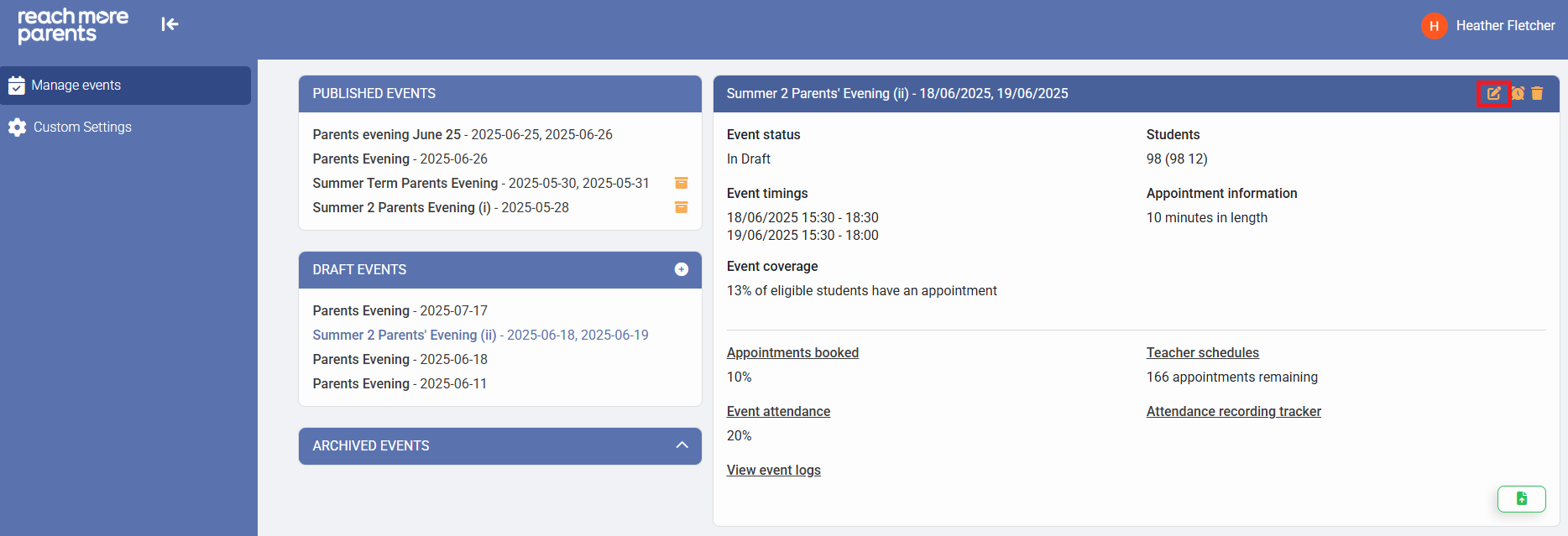Delete the event using trash icon
Image resolution: width=1568 pixels, height=536 pixels.
(x=1537, y=94)
